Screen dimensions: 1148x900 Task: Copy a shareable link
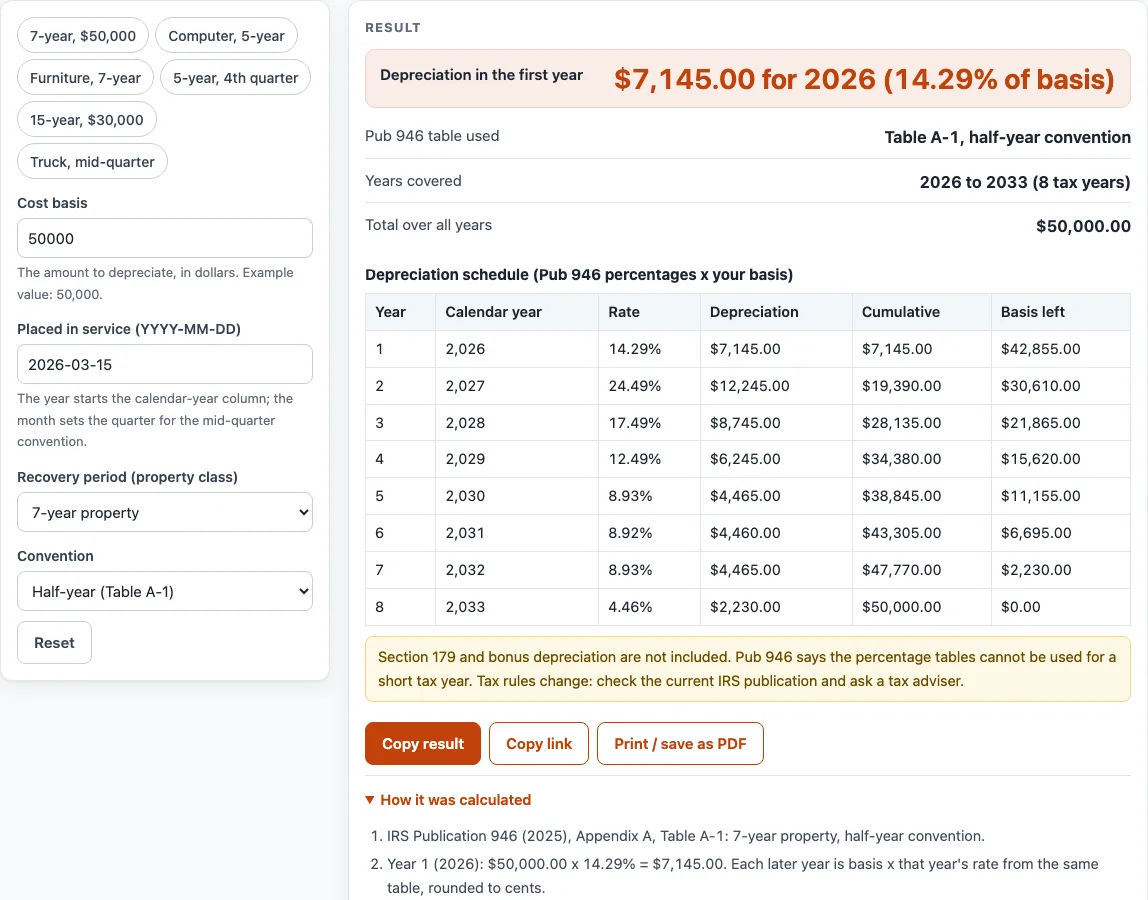[539, 743]
